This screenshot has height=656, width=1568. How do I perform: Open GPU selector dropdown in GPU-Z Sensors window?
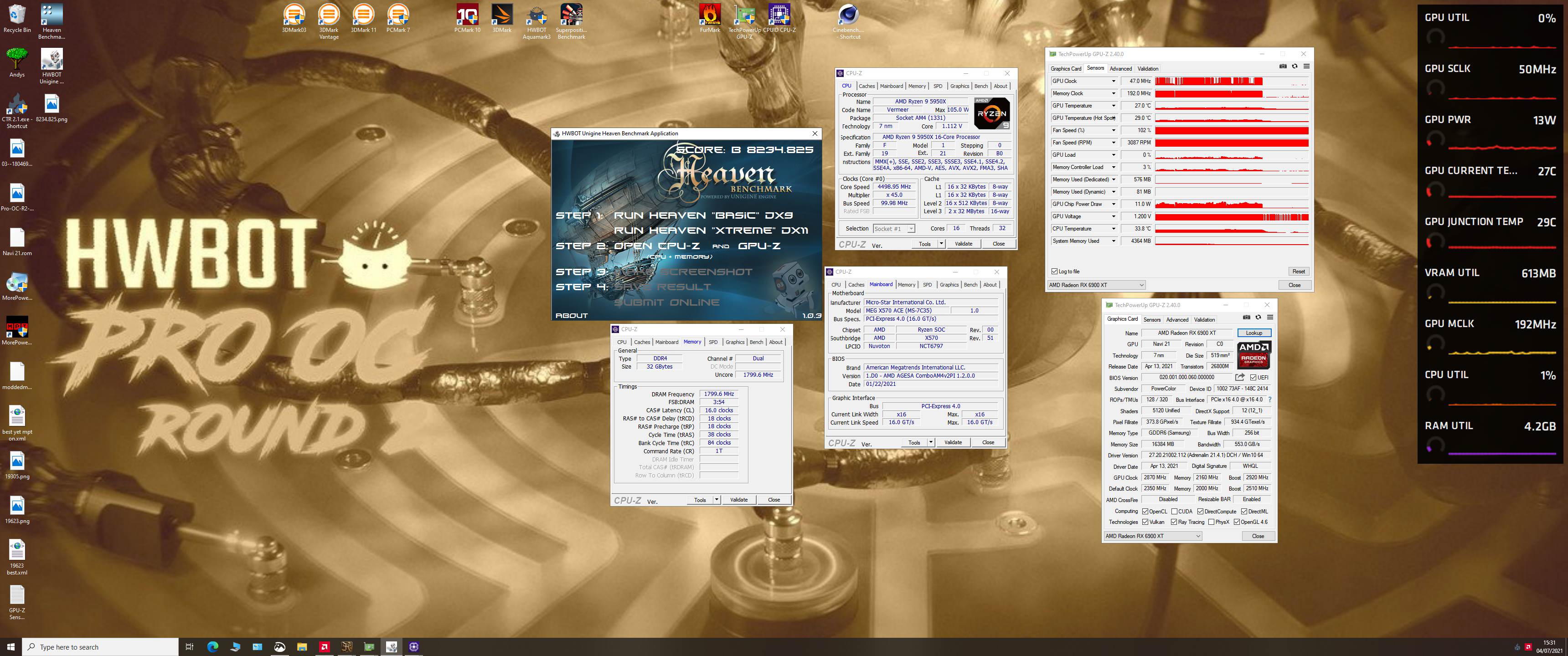point(1096,285)
